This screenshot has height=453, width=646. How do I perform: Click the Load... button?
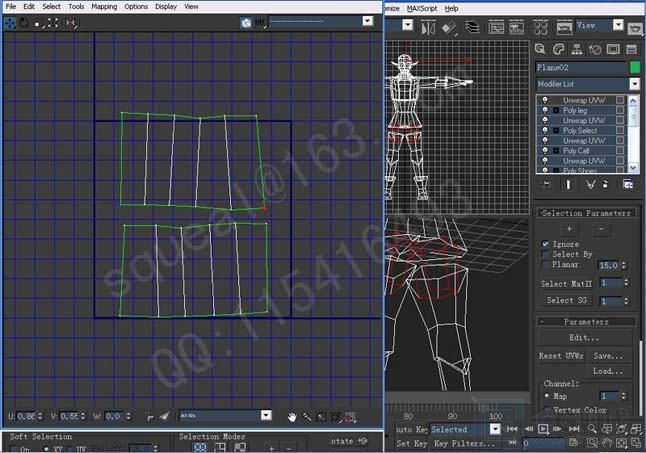pyautogui.click(x=609, y=371)
